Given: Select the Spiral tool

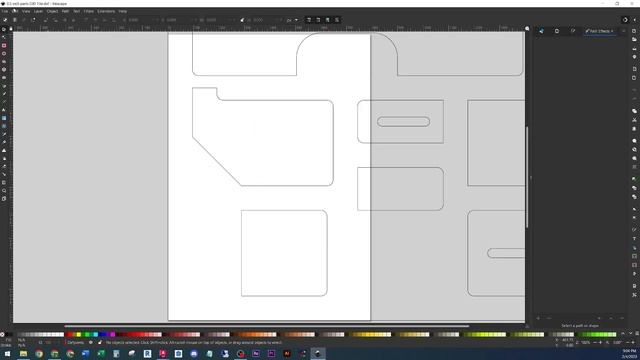Looking at the screenshot, I should (x=4, y=78).
